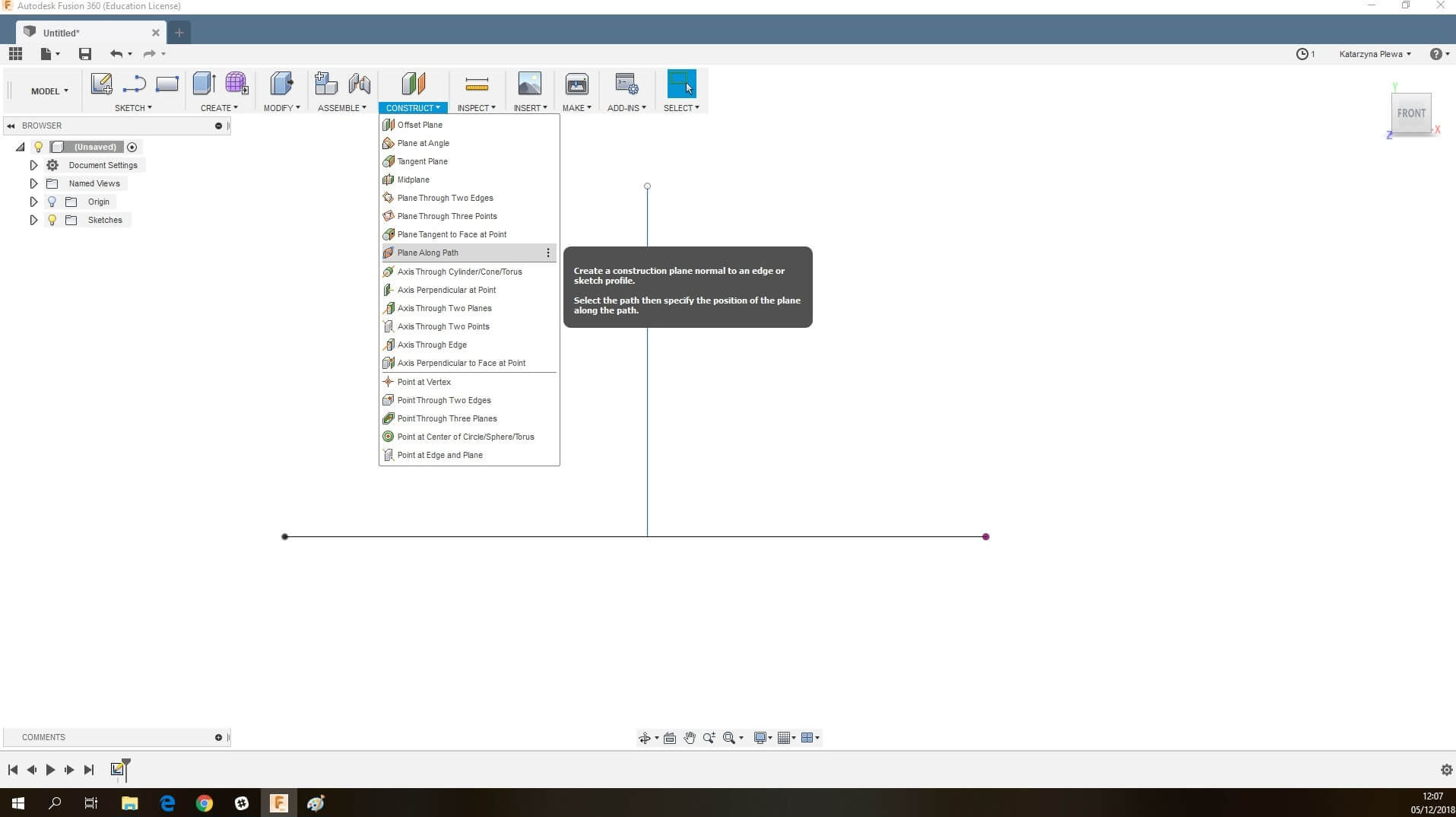
Task: Click the Create Form icon
Action: pos(236,84)
